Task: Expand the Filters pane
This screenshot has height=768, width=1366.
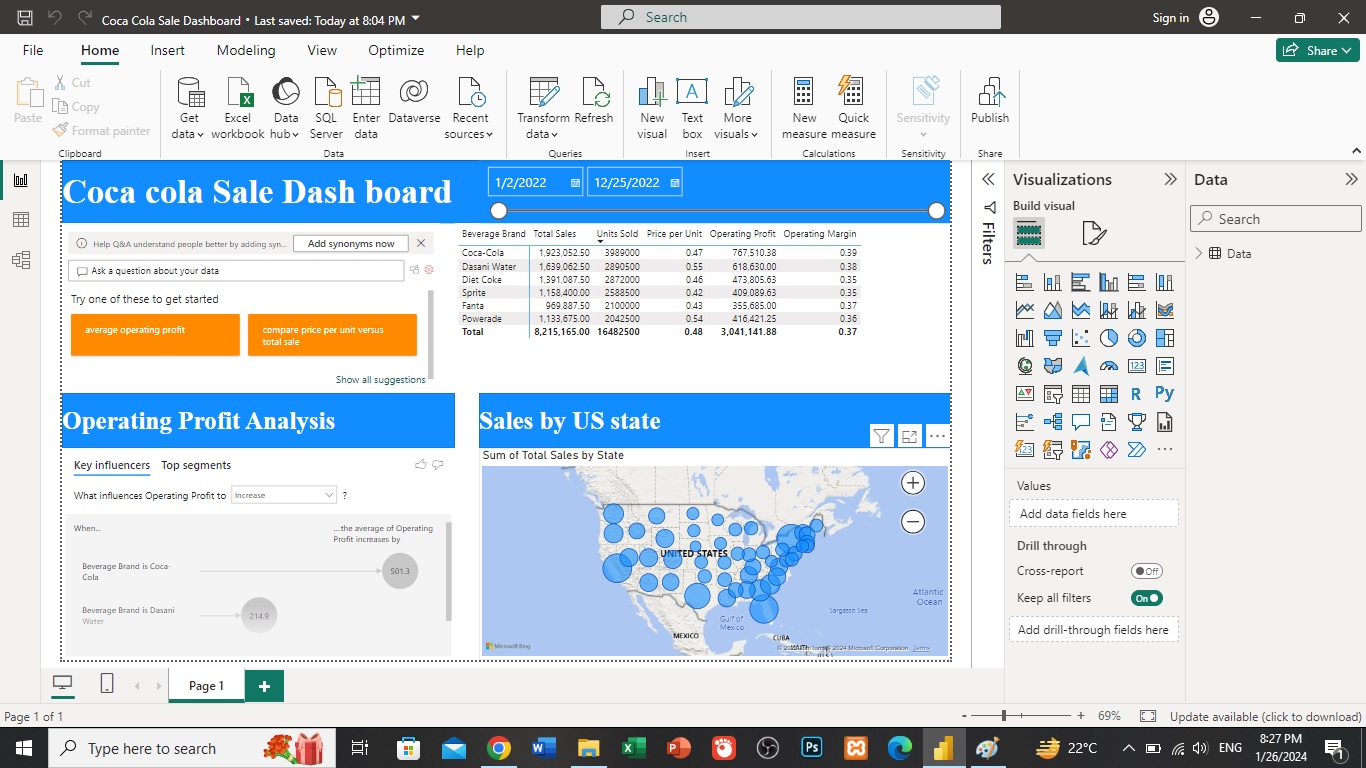Action: 989,179
